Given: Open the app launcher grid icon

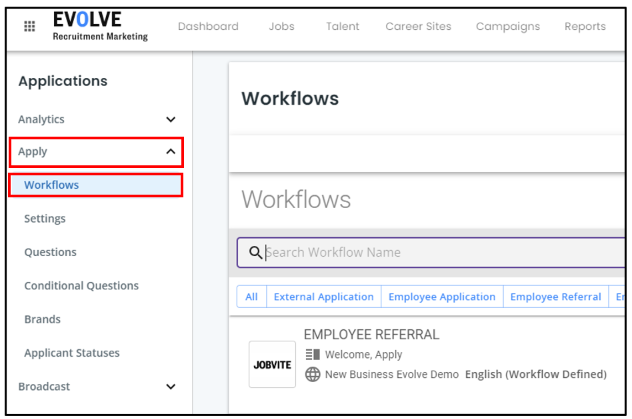Looking at the screenshot, I should coord(29,26).
